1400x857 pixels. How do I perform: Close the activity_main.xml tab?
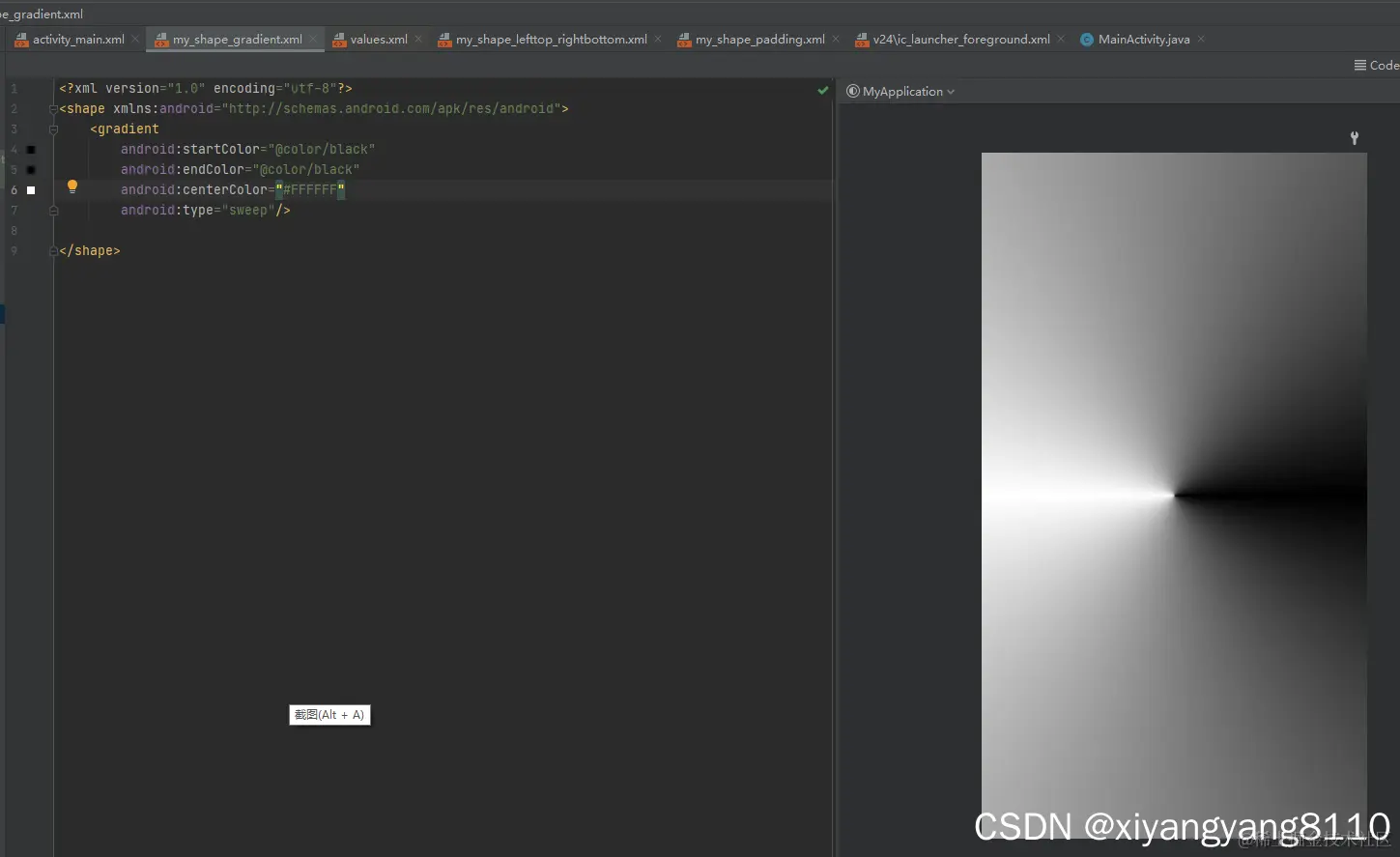coord(135,40)
